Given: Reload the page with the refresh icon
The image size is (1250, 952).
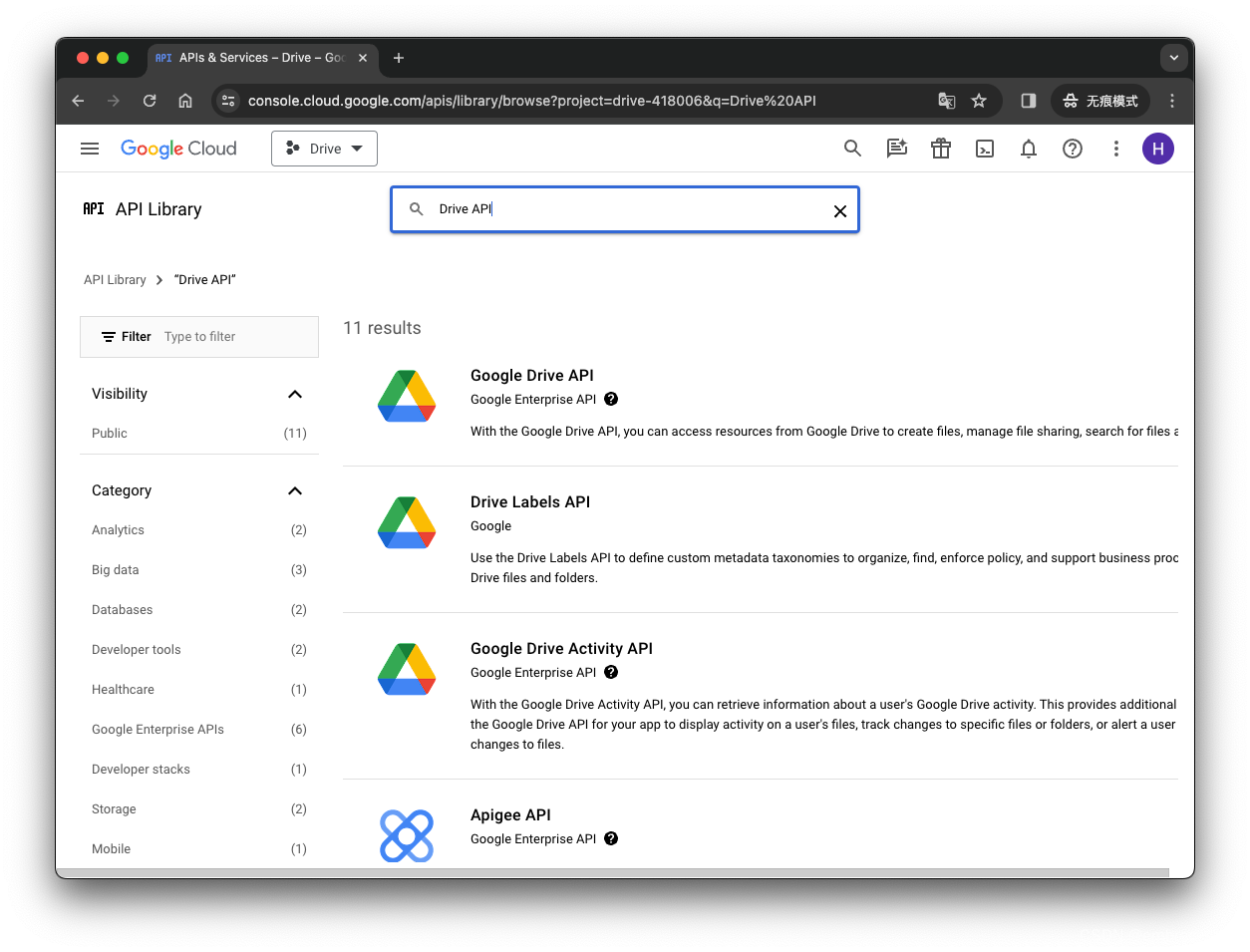Looking at the screenshot, I should click(x=150, y=101).
